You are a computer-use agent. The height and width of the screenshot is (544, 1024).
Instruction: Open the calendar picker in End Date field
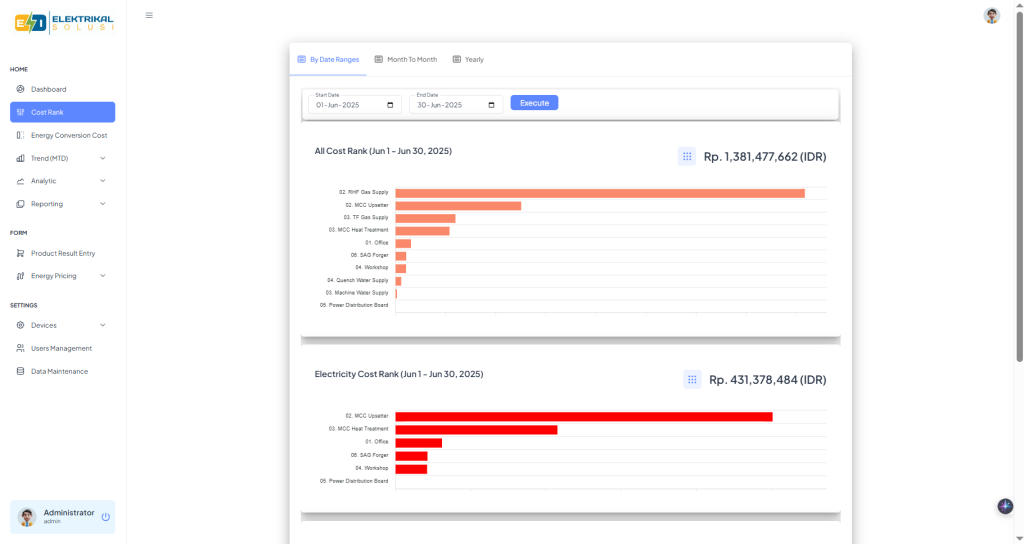492,104
